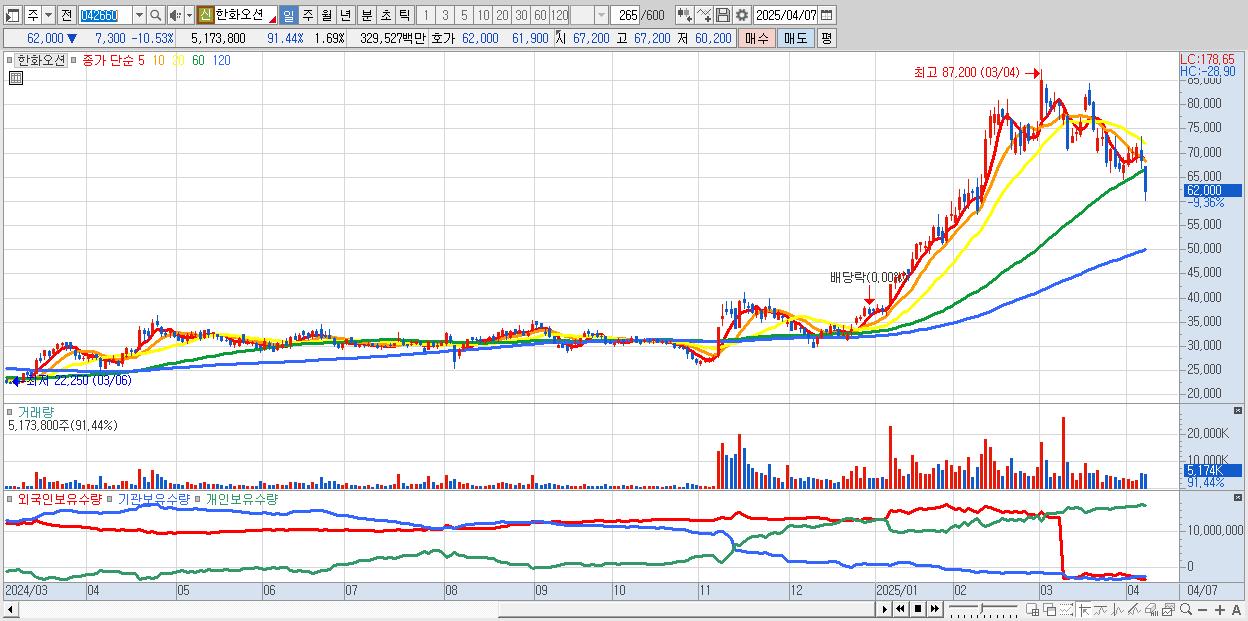This screenshot has width=1248, height=621.
Task: Click the stacked chart windows icon at bottom
Action: point(1168,609)
